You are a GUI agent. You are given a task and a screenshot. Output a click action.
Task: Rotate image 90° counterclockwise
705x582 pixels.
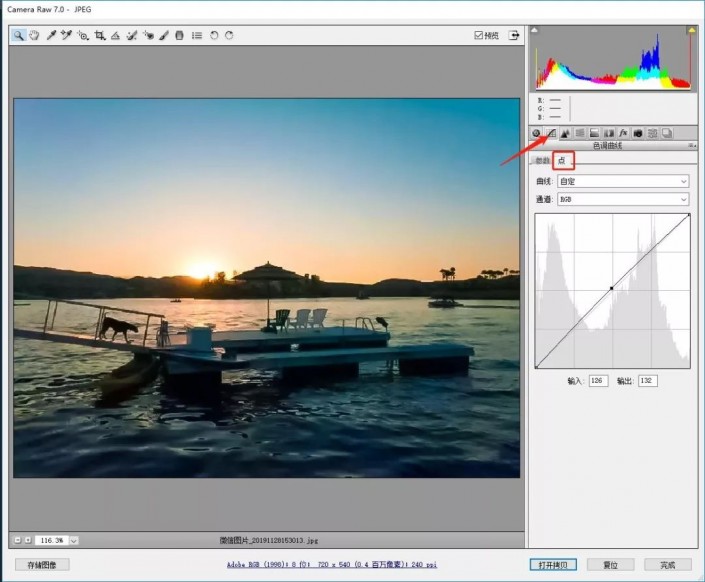coord(214,35)
